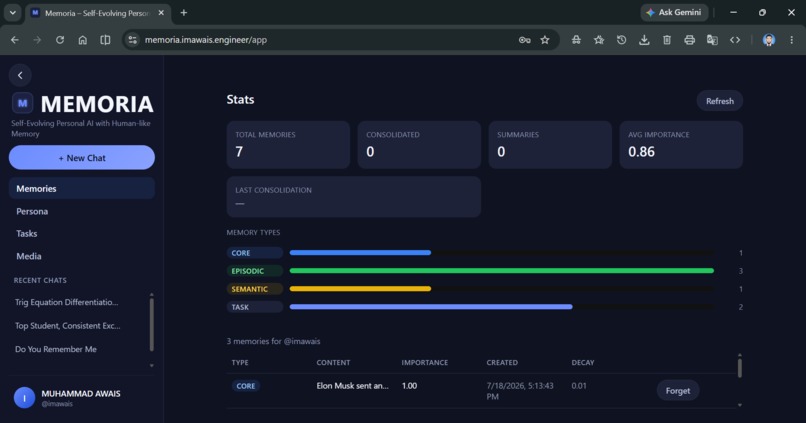Open the Persona section
The width and height of the screenshot is (806, 423).
click(82, 211)
